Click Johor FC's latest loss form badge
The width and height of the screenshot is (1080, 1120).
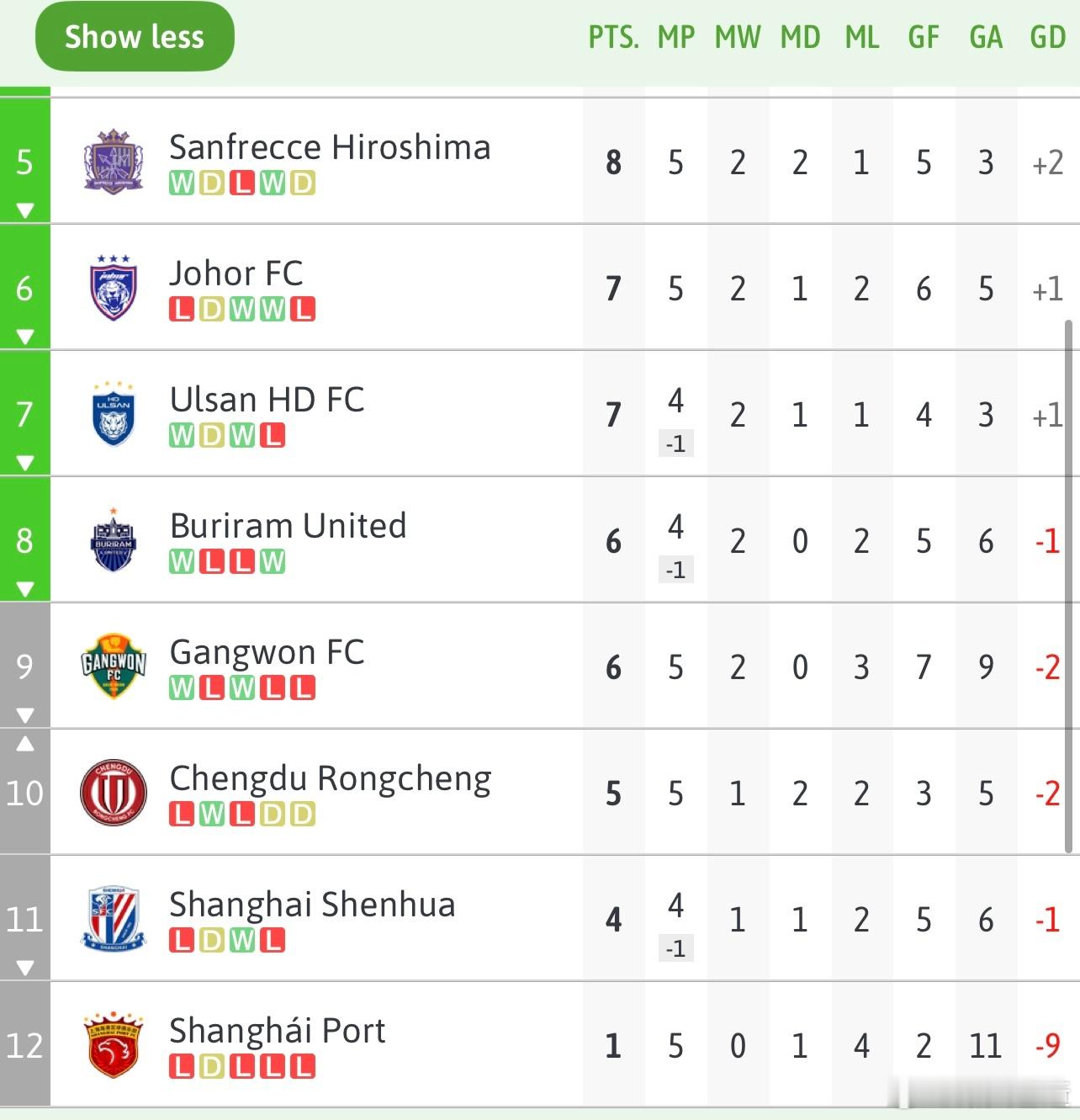point(303,310)
